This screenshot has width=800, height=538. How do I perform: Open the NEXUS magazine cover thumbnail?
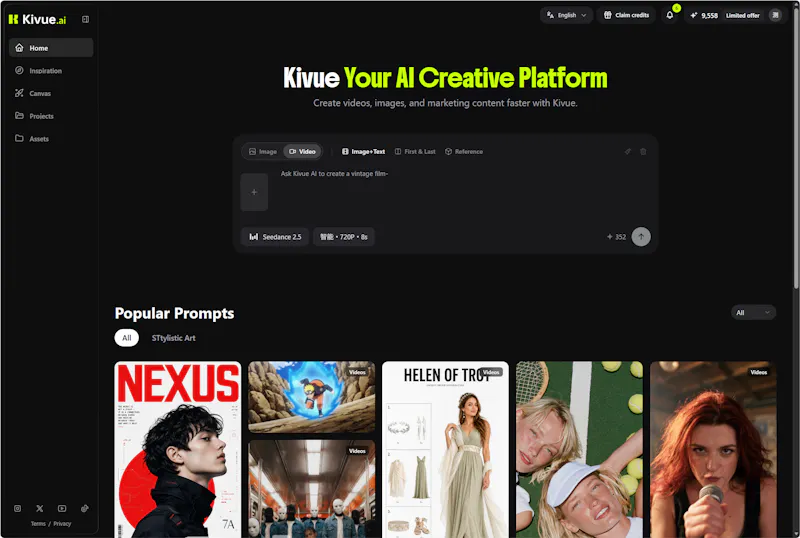click(x=178, y=449)
